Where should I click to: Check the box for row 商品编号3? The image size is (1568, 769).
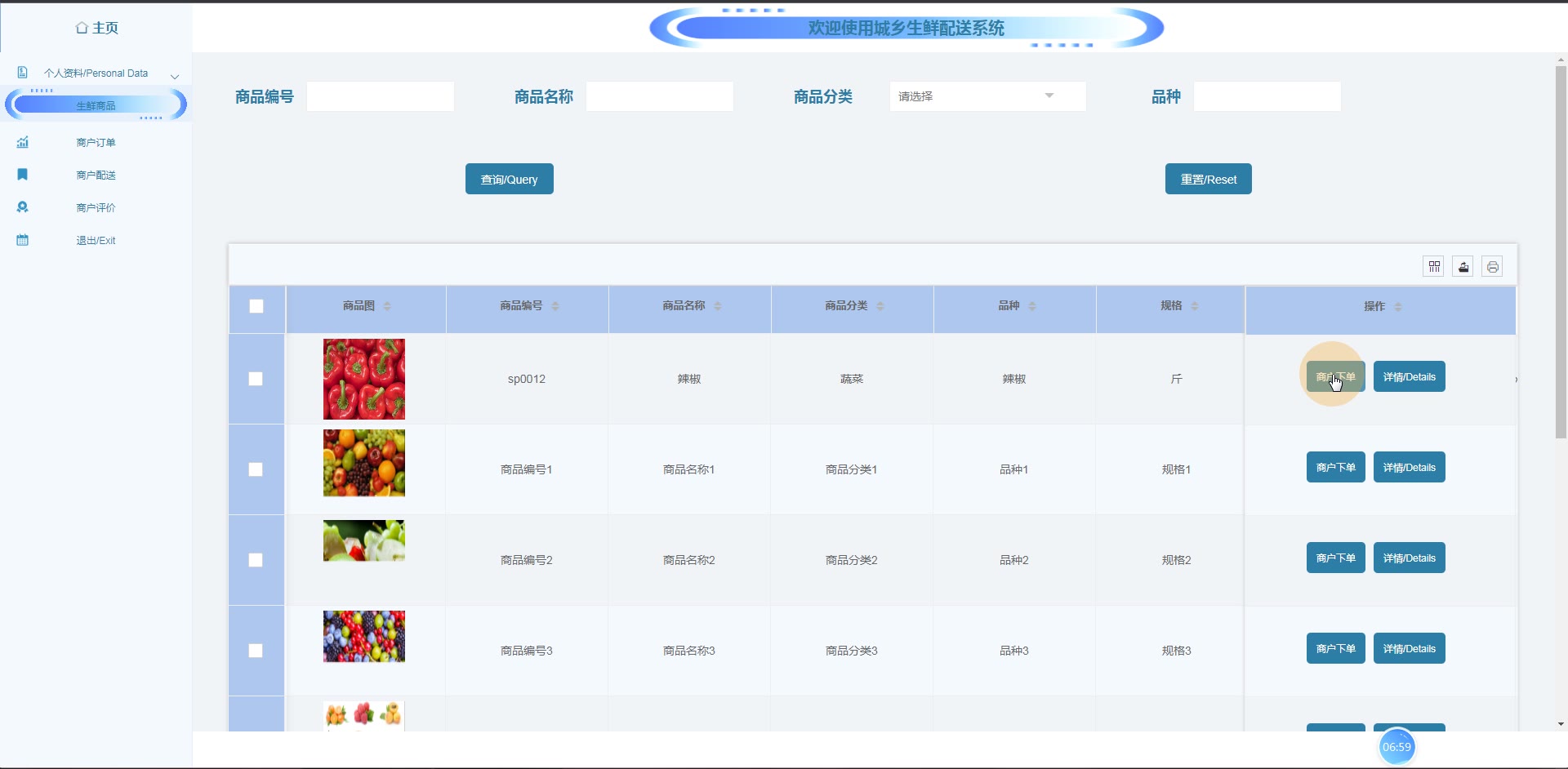(256, 651)
